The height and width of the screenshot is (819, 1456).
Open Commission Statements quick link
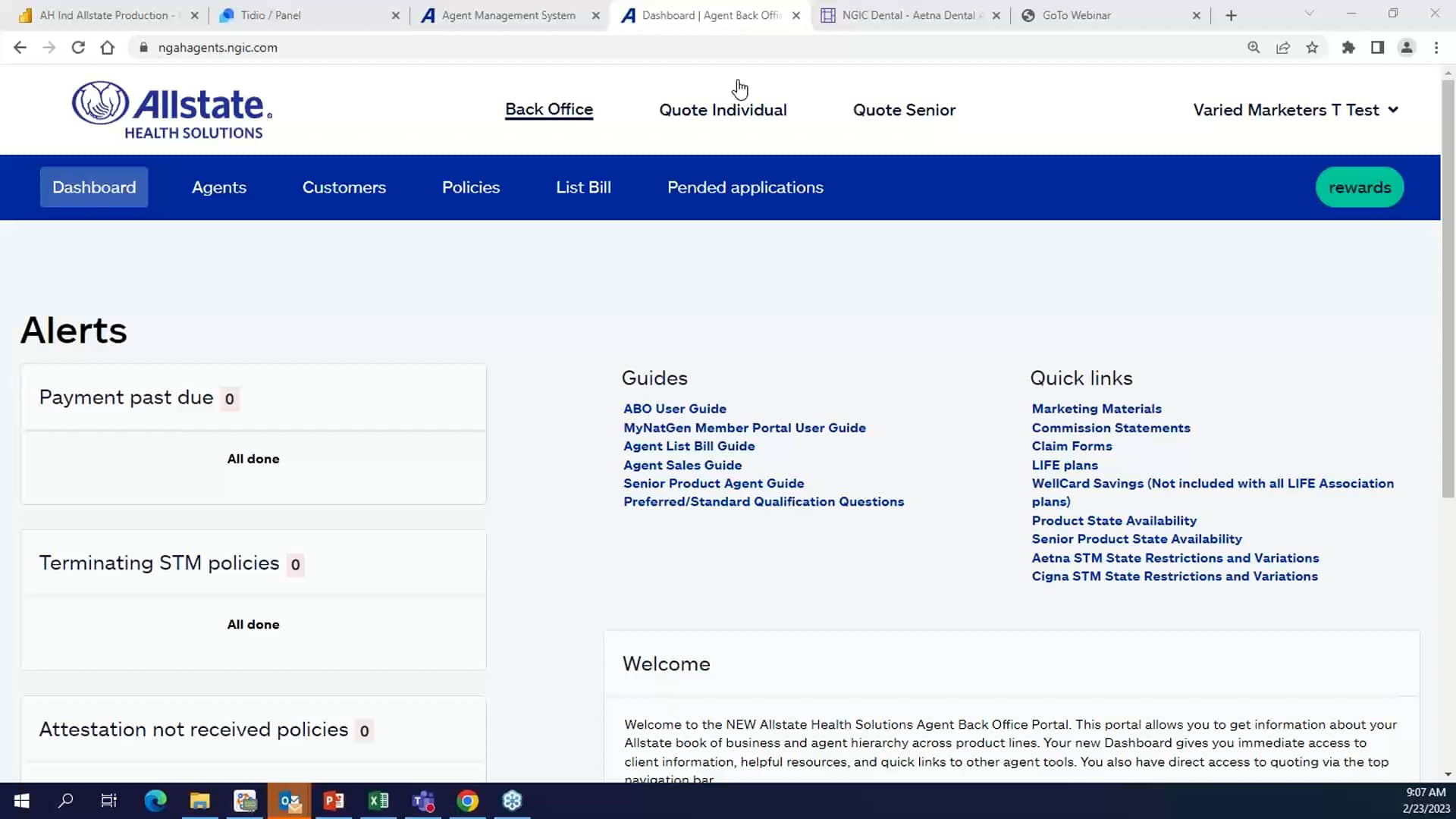click(x=1110, y=428)
